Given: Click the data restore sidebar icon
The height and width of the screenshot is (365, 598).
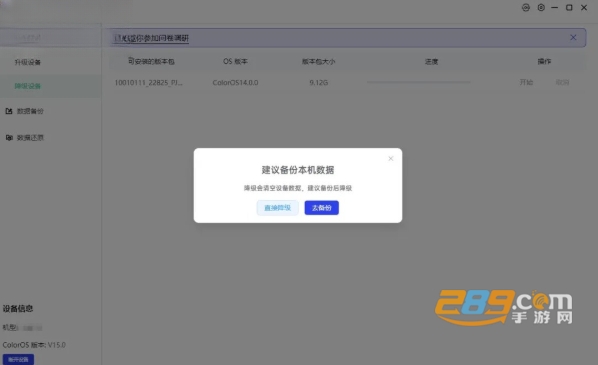Looking at the screenshot, I should 9,138.
